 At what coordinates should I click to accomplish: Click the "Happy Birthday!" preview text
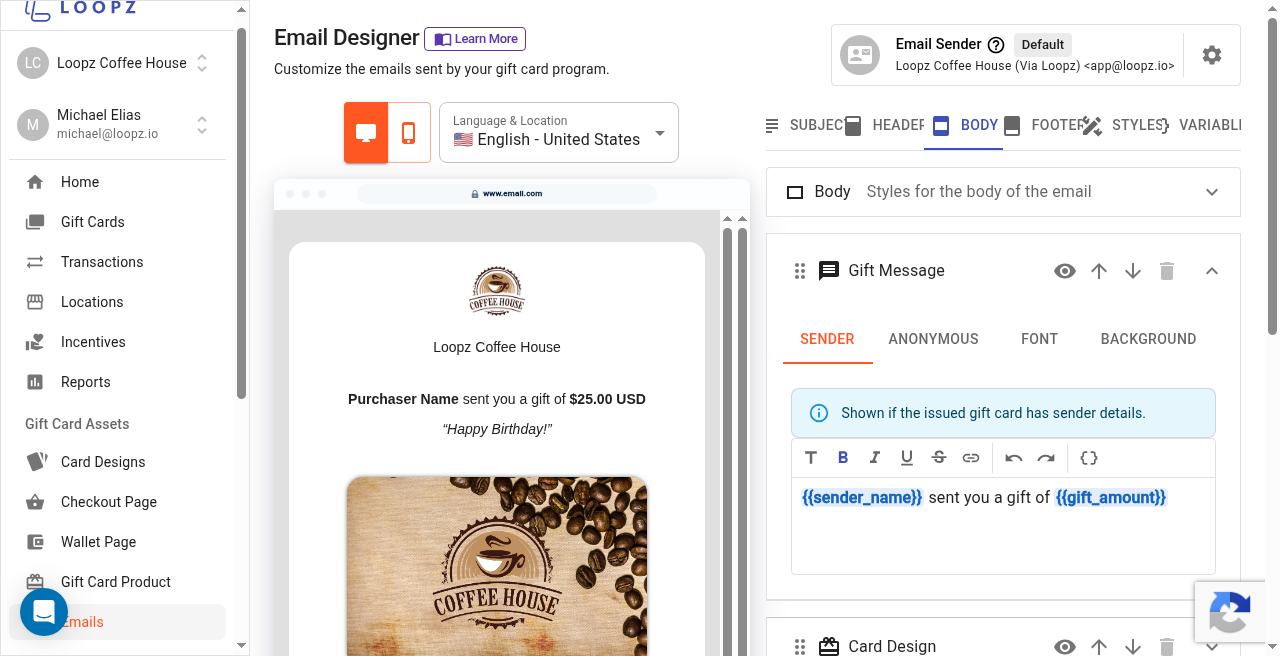click(x=497, y=429)
